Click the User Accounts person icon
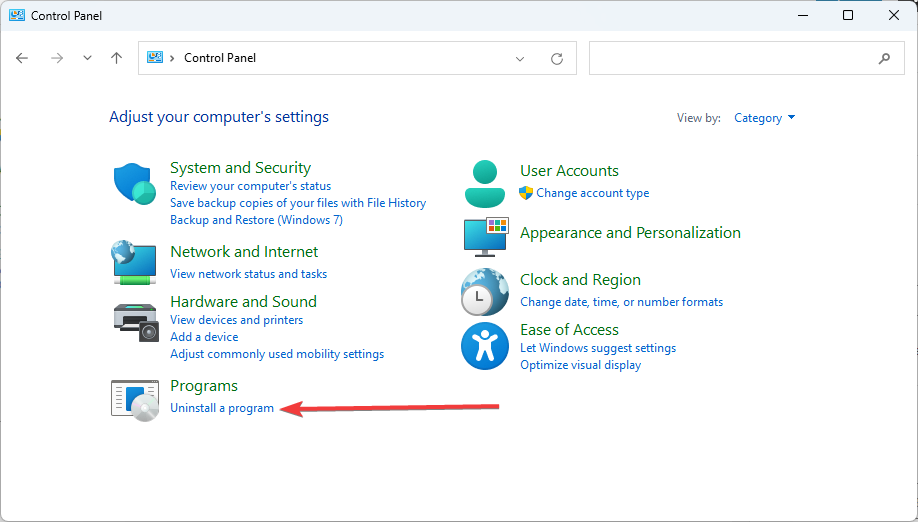 coord(485,184)
